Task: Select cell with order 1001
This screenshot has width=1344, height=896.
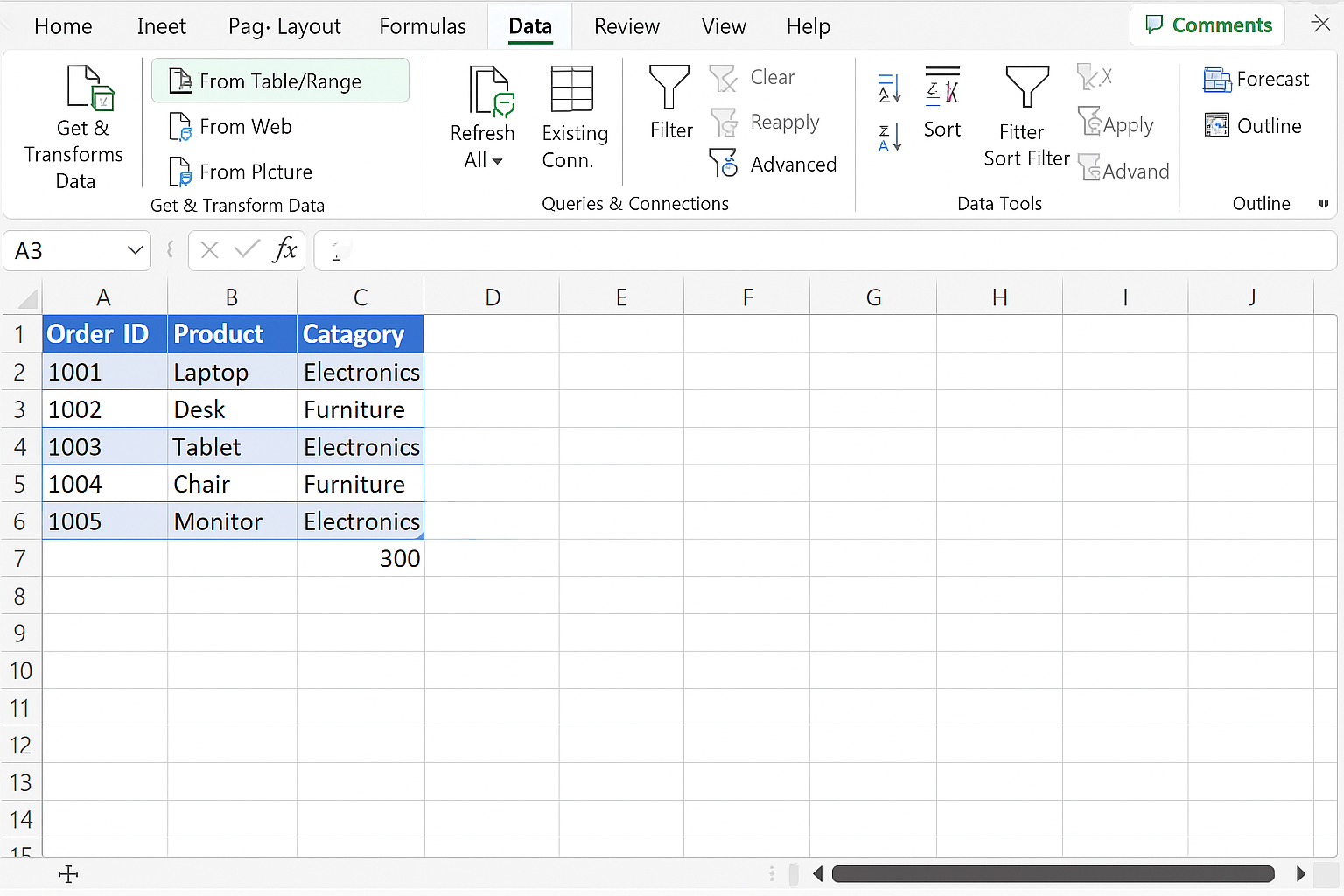Action: pos(105,372)
